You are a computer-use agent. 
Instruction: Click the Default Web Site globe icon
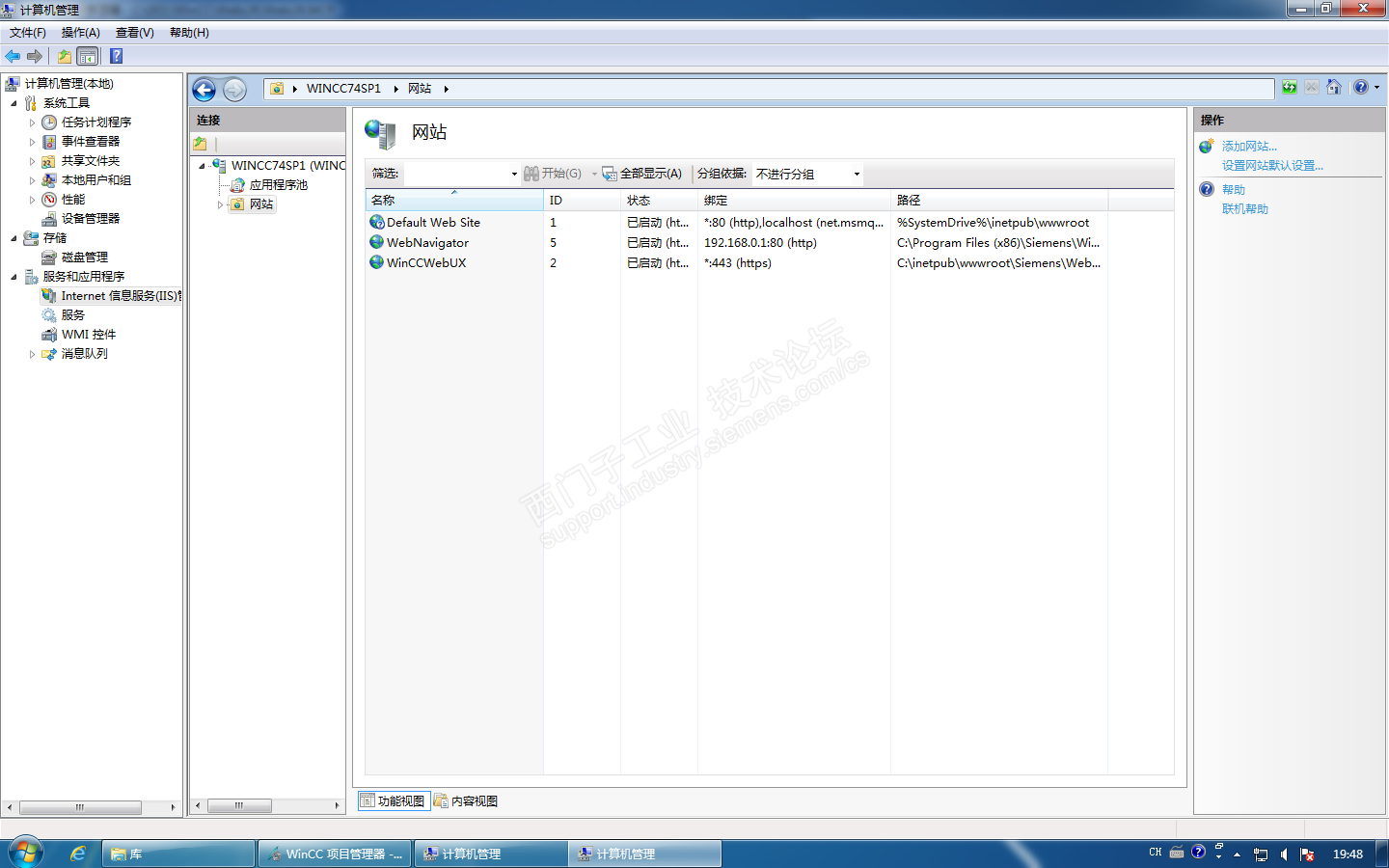[377, 222]
